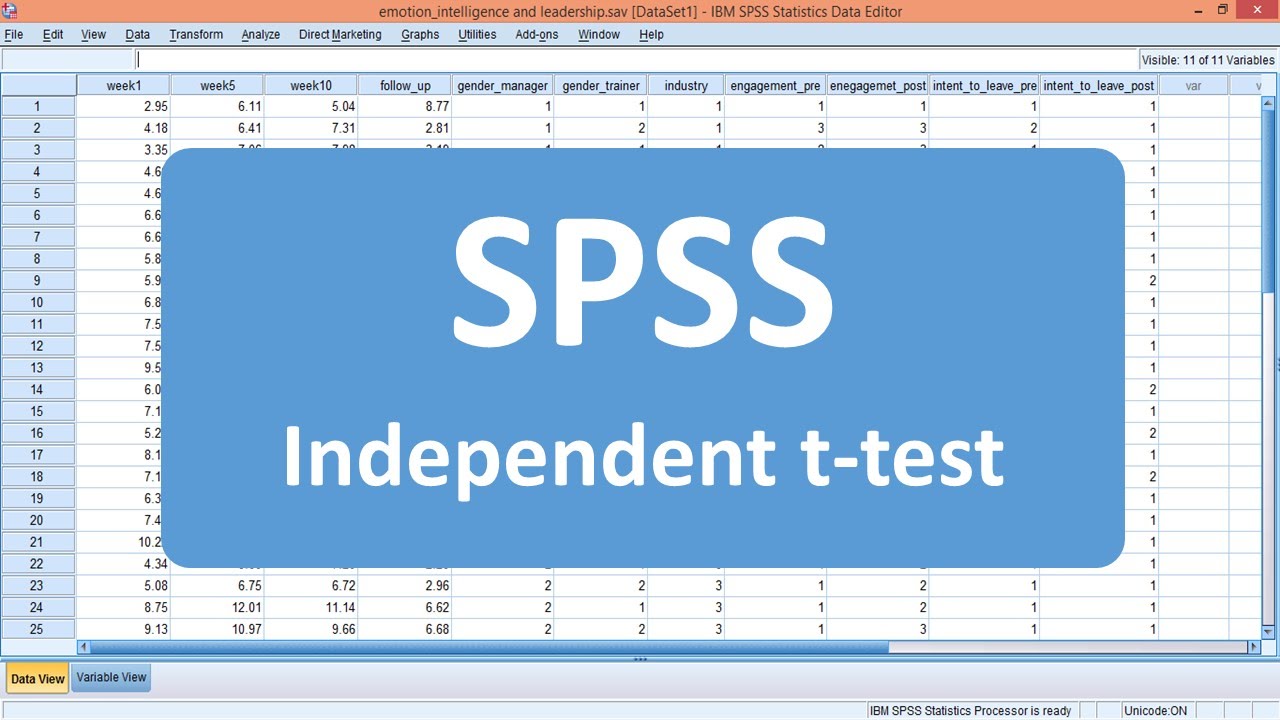This screenshot has width=1280, height=720.
Task: Select row header 12
Action: pos(38,346)
